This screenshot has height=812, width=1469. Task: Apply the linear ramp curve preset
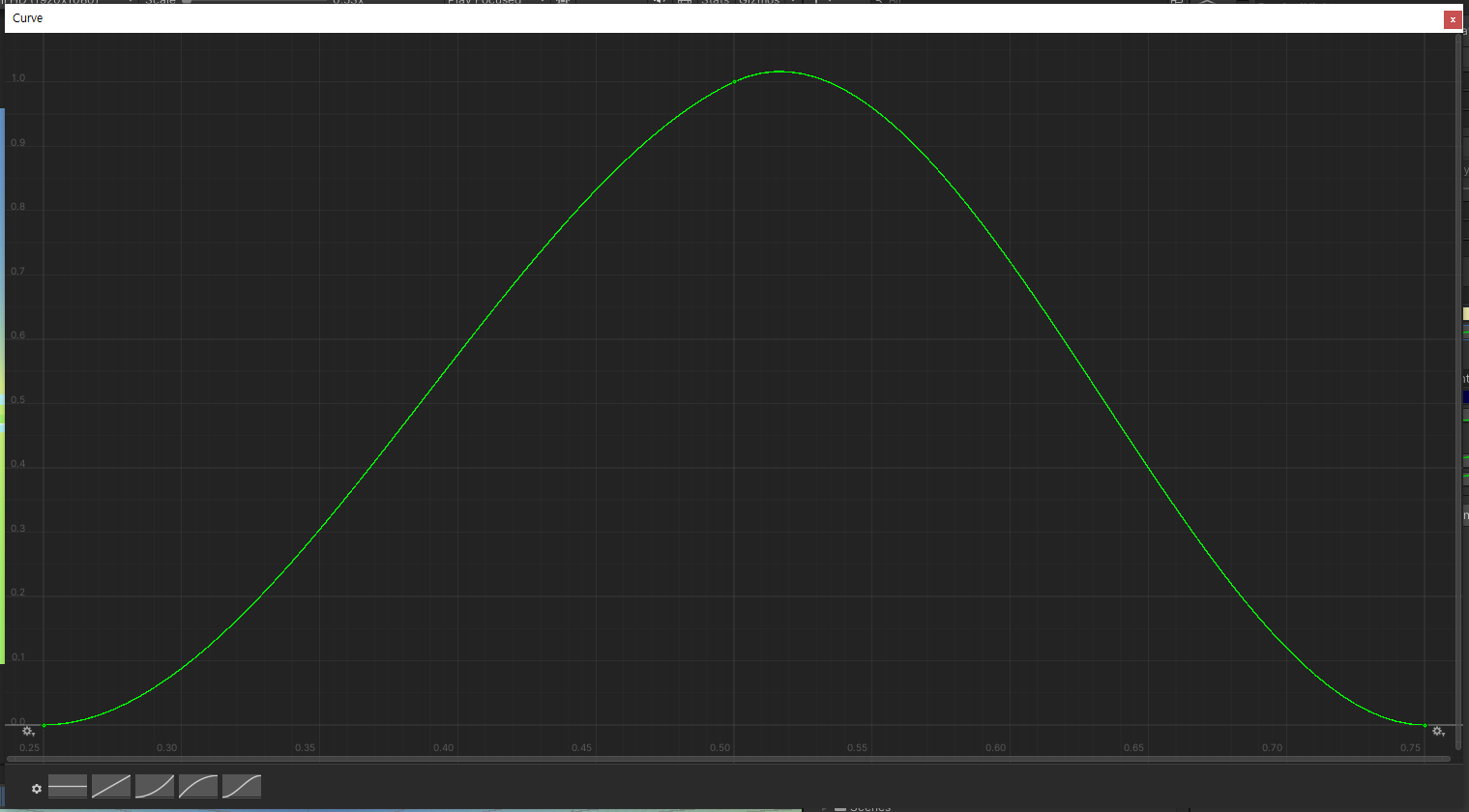pyautogui.click(x=111, y=787)
